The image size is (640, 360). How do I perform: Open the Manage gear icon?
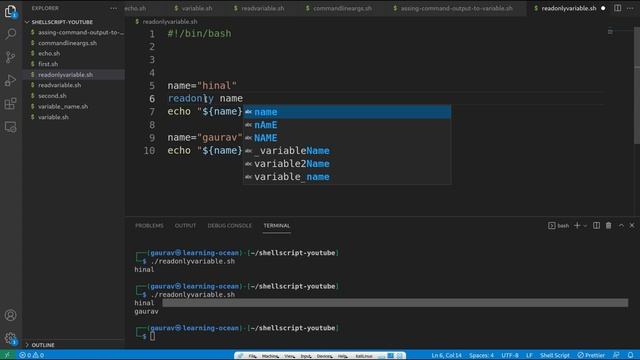(11, 338)
